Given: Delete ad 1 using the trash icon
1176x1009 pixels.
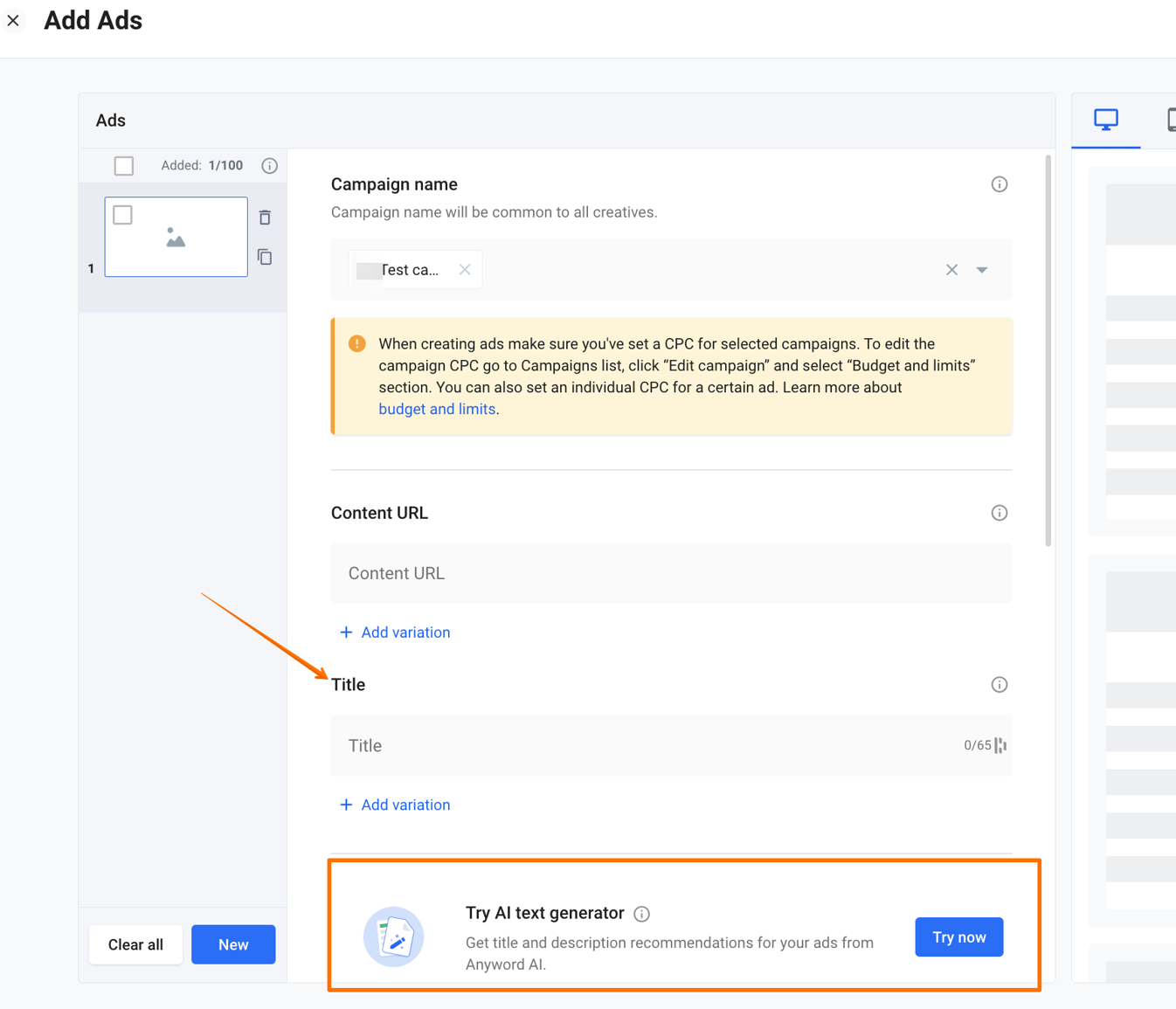Looking at the screenshot, I should [x=264, y=217].
